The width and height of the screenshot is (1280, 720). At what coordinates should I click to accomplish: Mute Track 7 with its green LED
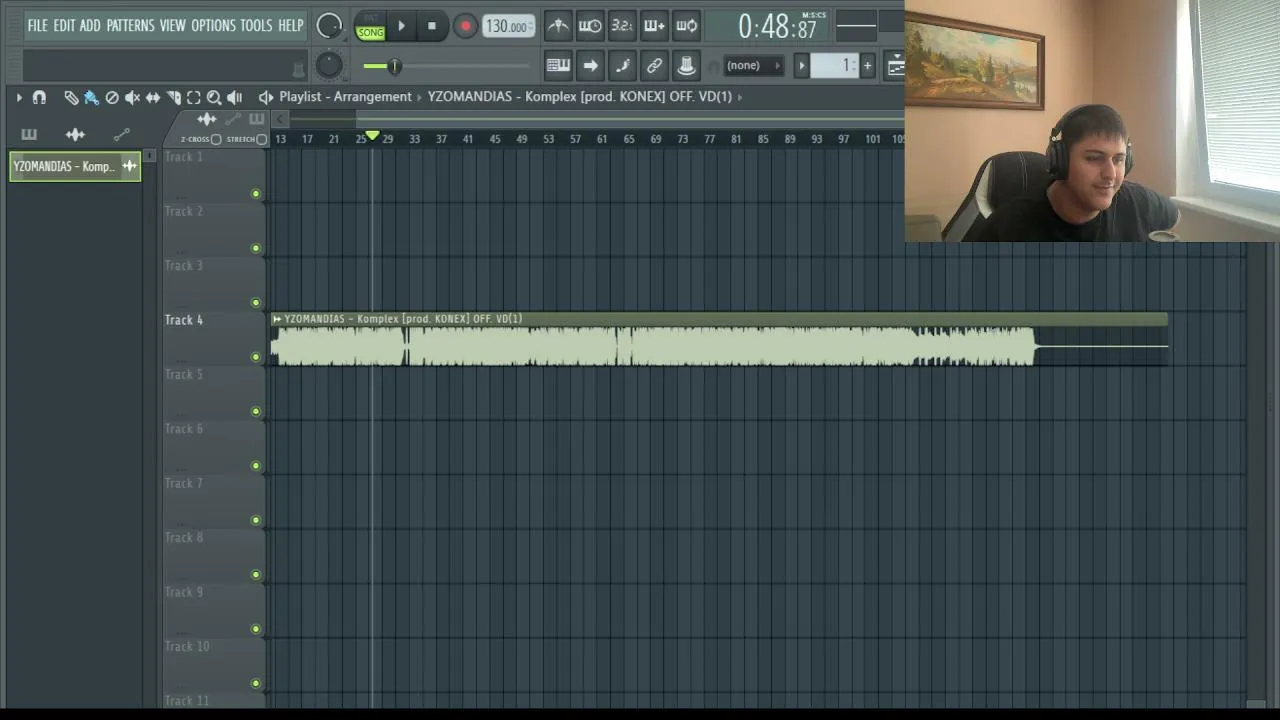(x=256, y=520)
